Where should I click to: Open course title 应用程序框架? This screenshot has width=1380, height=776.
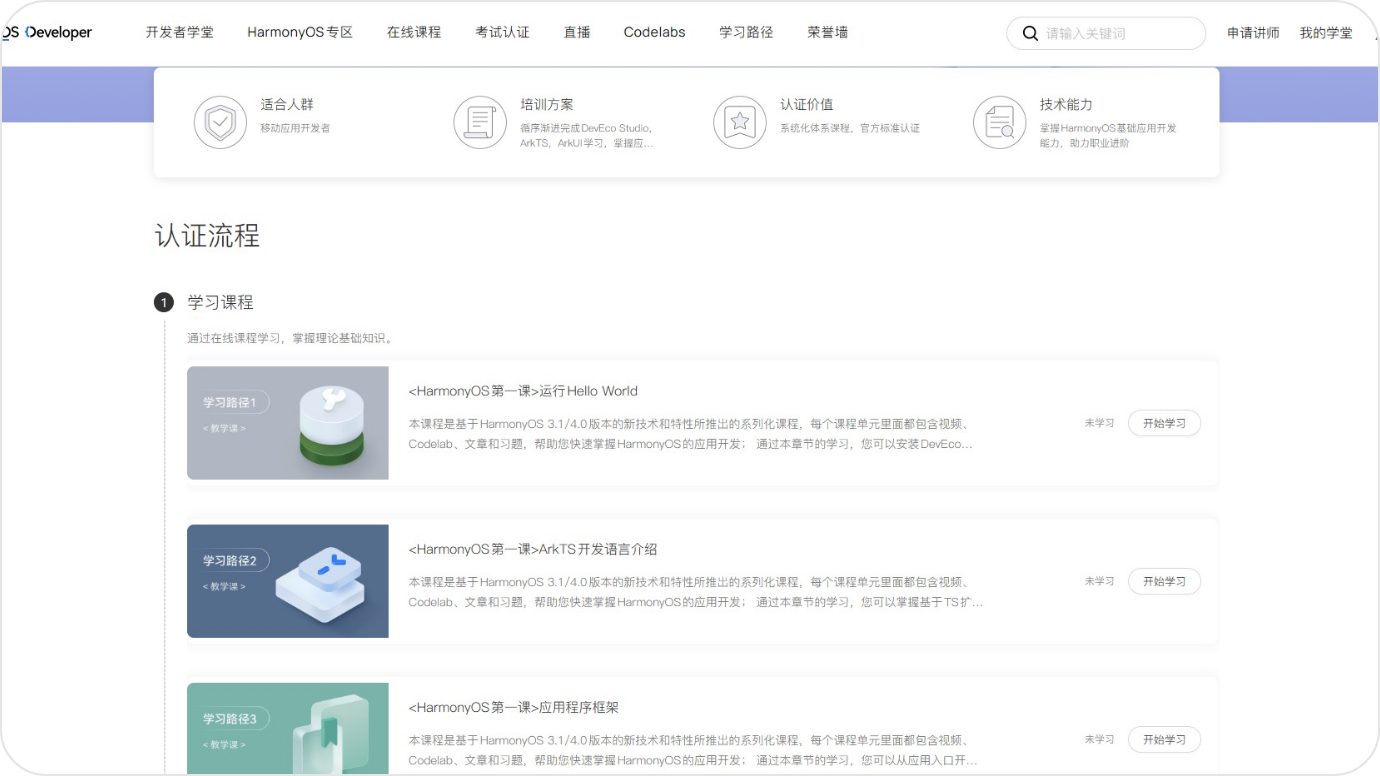tap(514, 707)
